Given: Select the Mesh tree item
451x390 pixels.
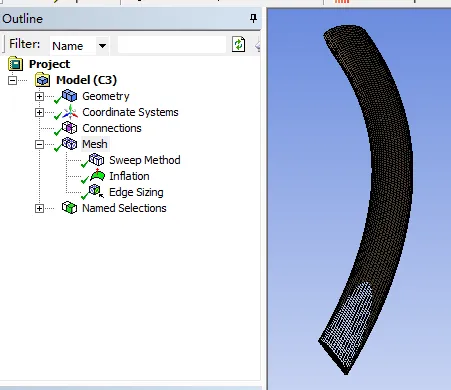Looking at the screenshot, I should [95, 144].
